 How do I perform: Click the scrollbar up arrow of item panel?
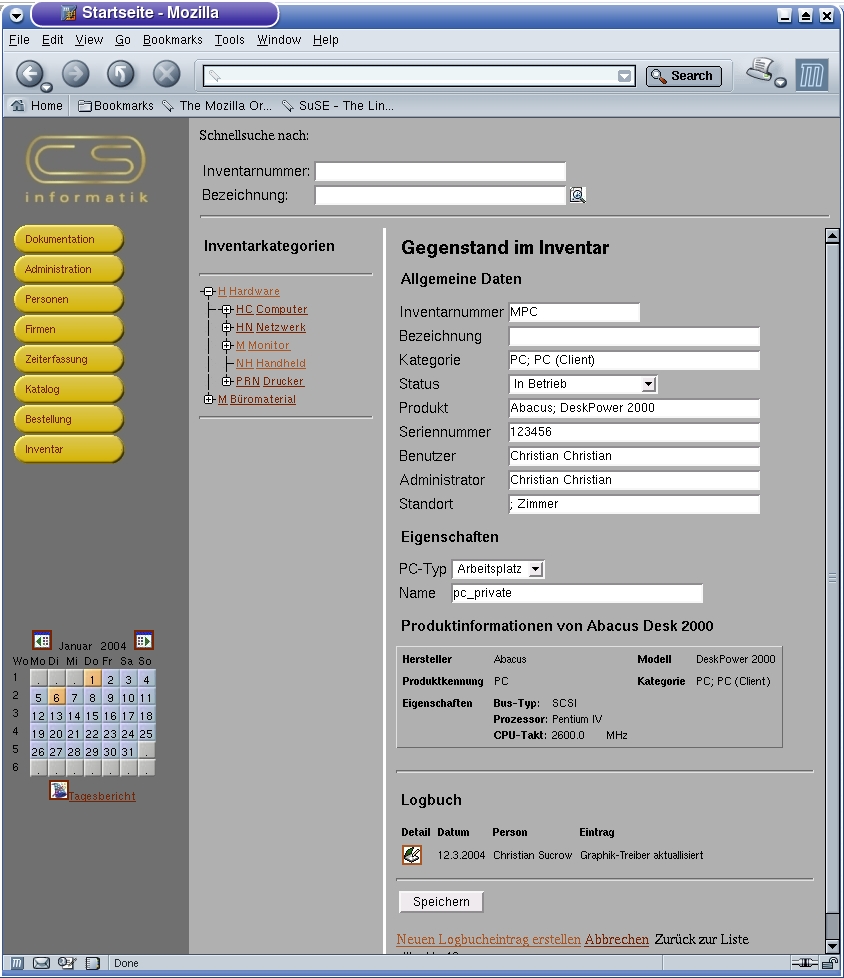(832, 236)
